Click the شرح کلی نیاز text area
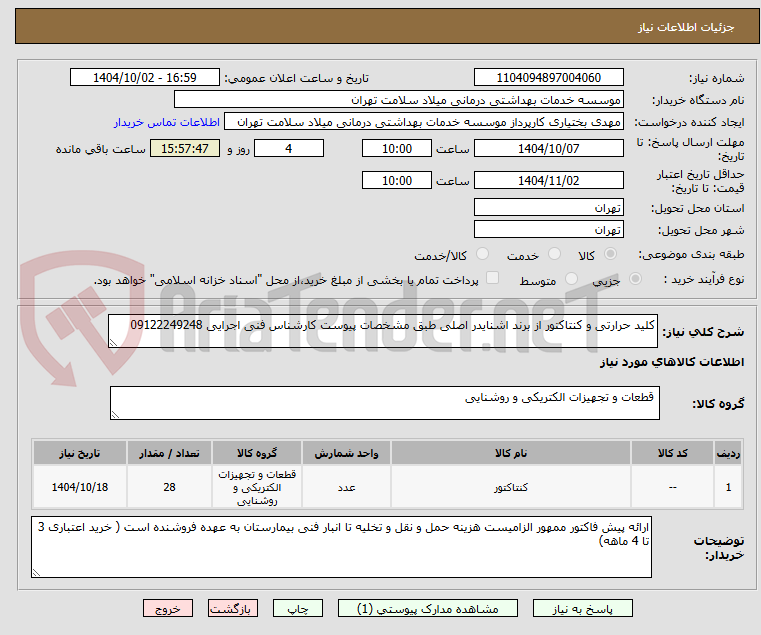 pyautogui.click(x=382, y=331)
